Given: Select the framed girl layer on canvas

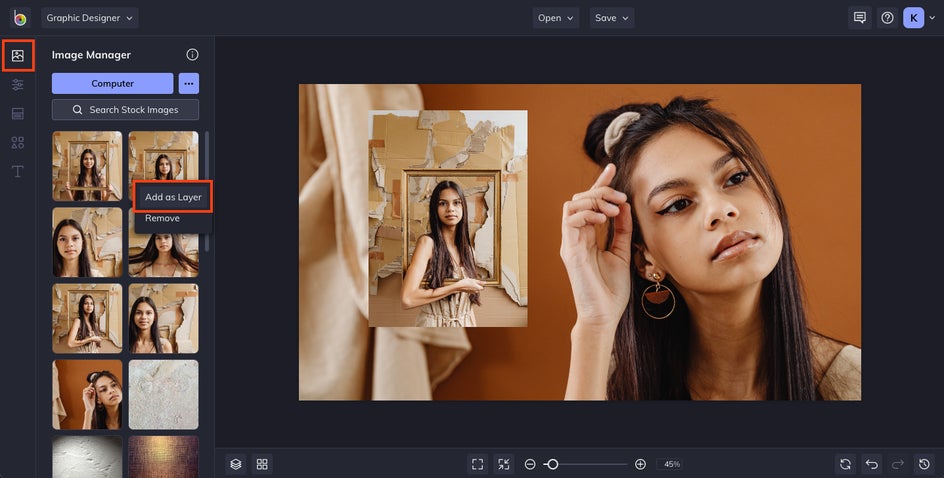Looking at the screenshot, I should (x=448, y=218).
